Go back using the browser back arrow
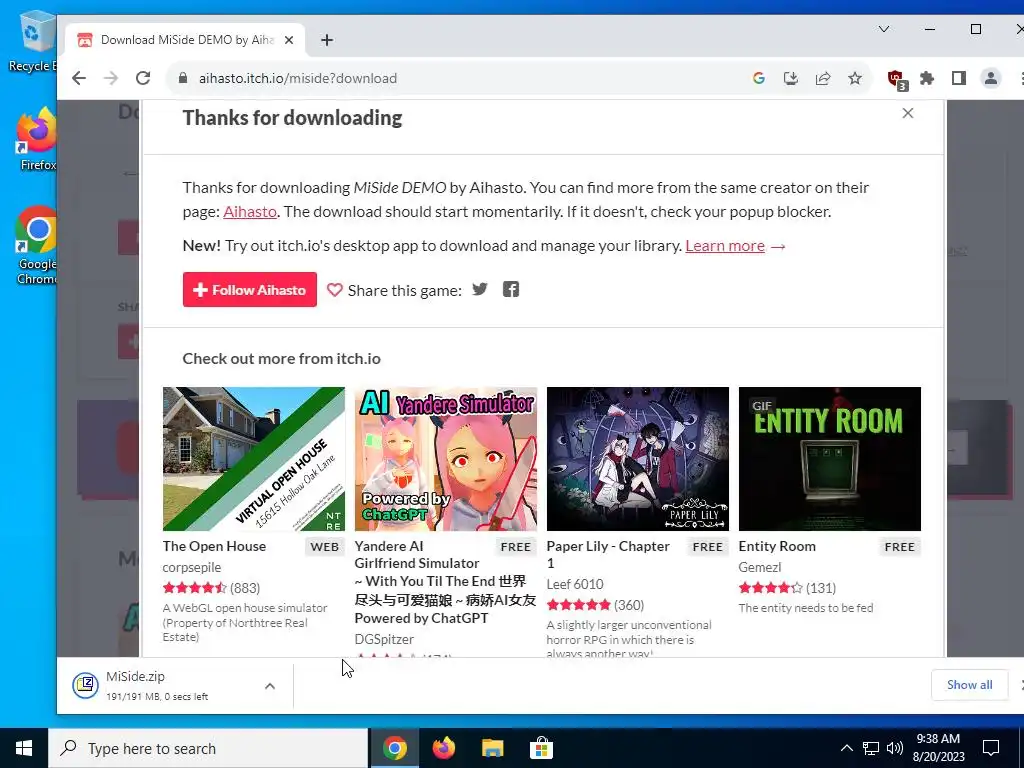This screenshot has width=1024, height=768. (x=79, y=78)
